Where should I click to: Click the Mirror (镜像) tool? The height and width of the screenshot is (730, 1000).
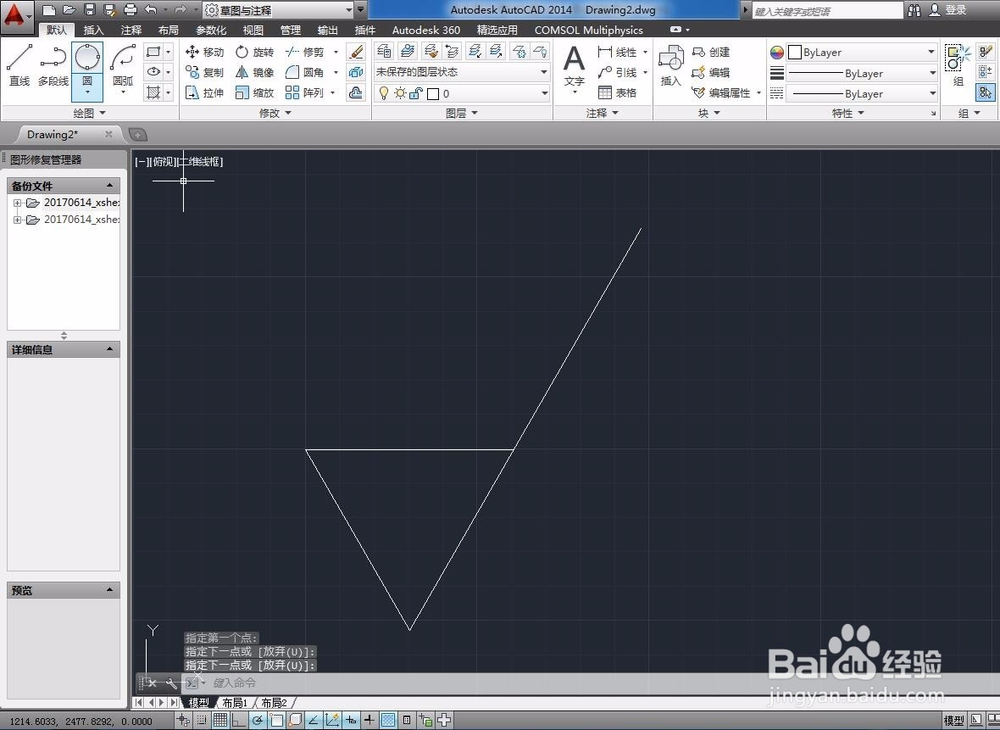[x=254, y=72]
